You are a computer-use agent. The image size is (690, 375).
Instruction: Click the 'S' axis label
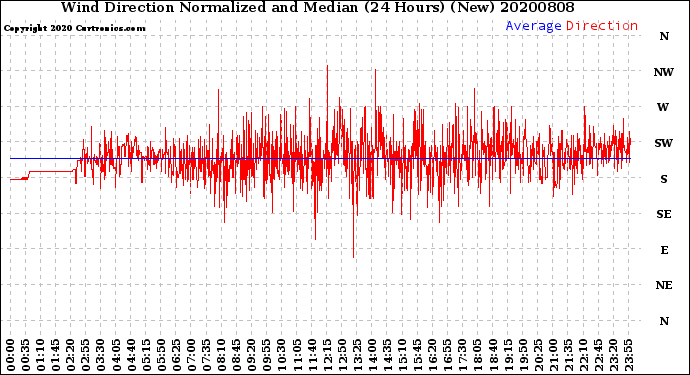click(664, 179)
